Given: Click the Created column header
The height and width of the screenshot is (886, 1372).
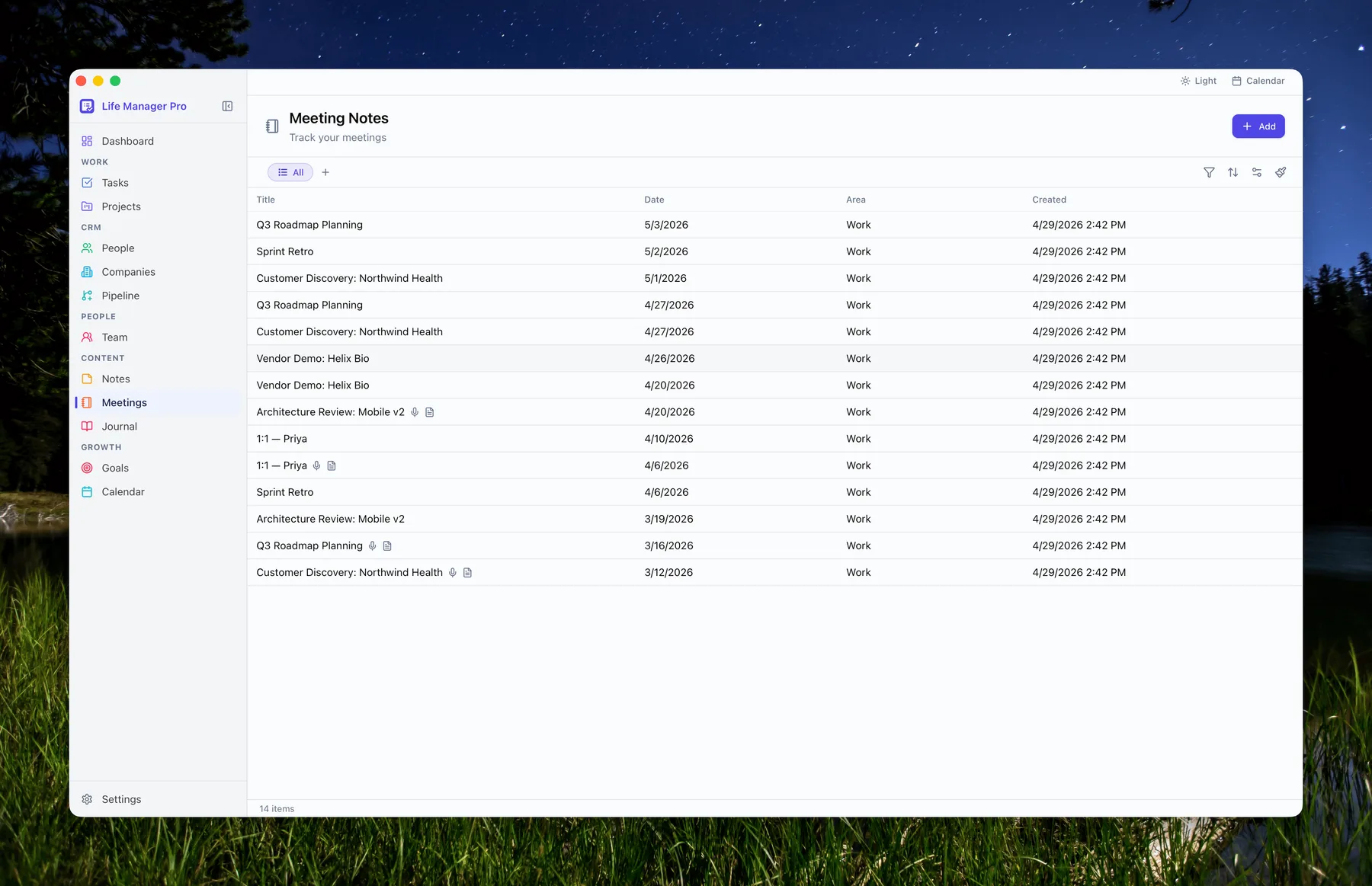Looking at the screenshot, I should pyautogui.click(x=1049, y=200).
